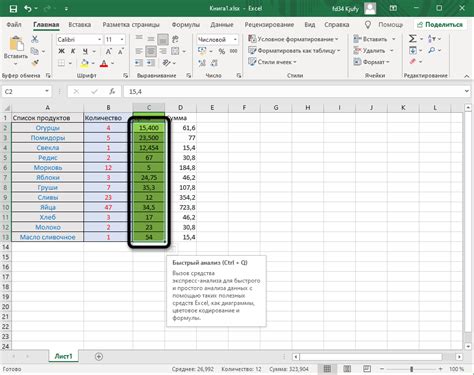This screenshot has width=474, height=375.
Task: Open the Формат cells menu
Action: pyautogui.click(x=371, y=62)
